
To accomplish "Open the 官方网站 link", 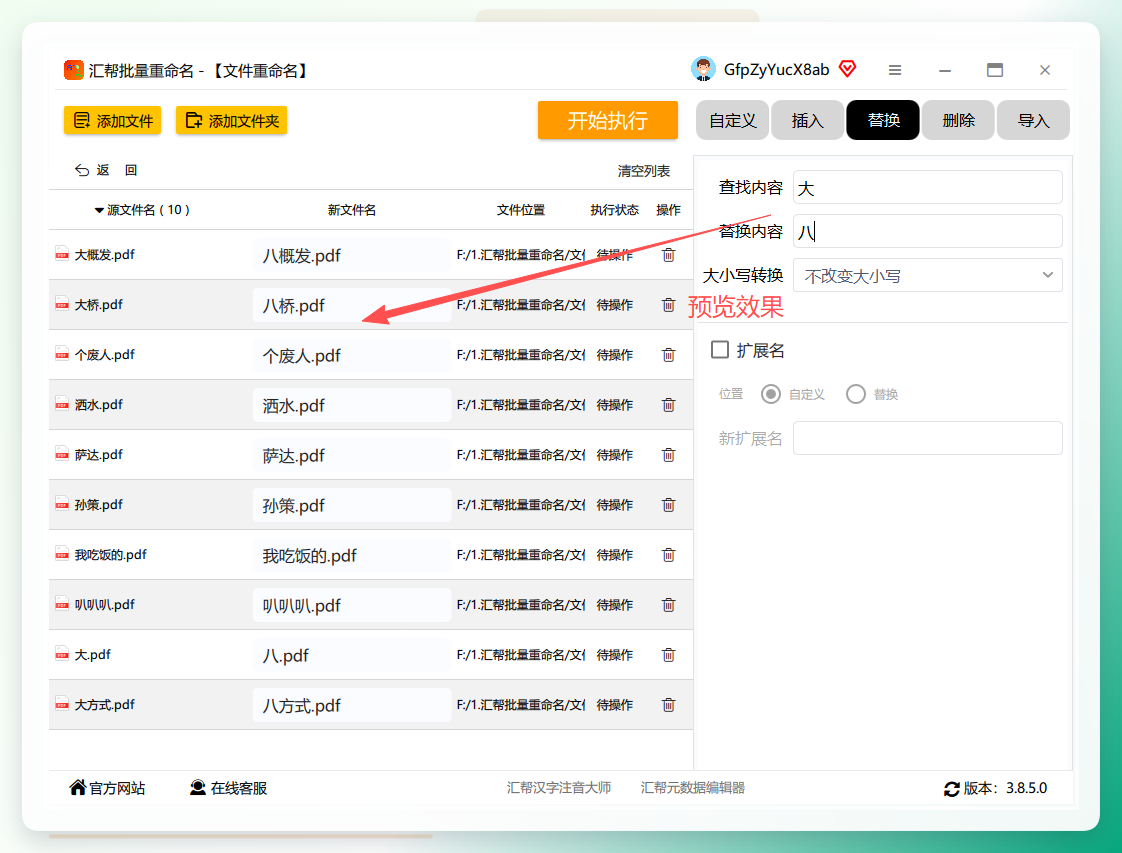I will click(107, 788).
